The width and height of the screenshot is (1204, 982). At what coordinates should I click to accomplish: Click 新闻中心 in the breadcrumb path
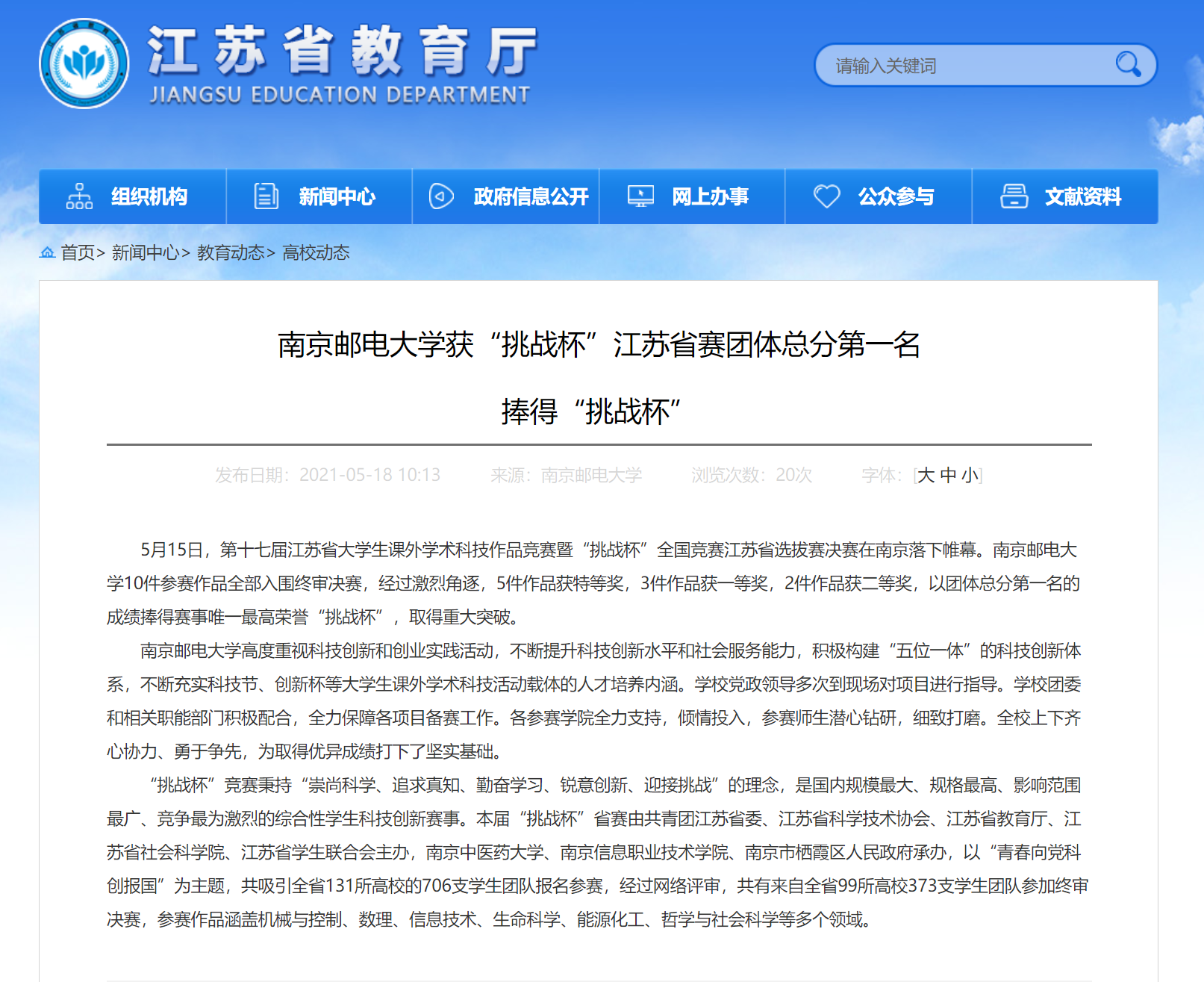146,253
